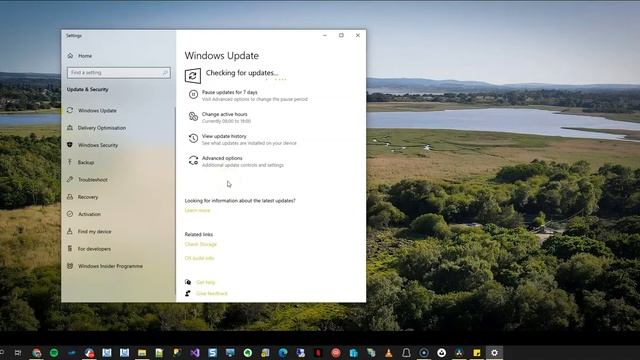Open Sticky Notes from the taskbar
Image resolution: width=640 pixels, height=360 pixels.
point(477,353)
